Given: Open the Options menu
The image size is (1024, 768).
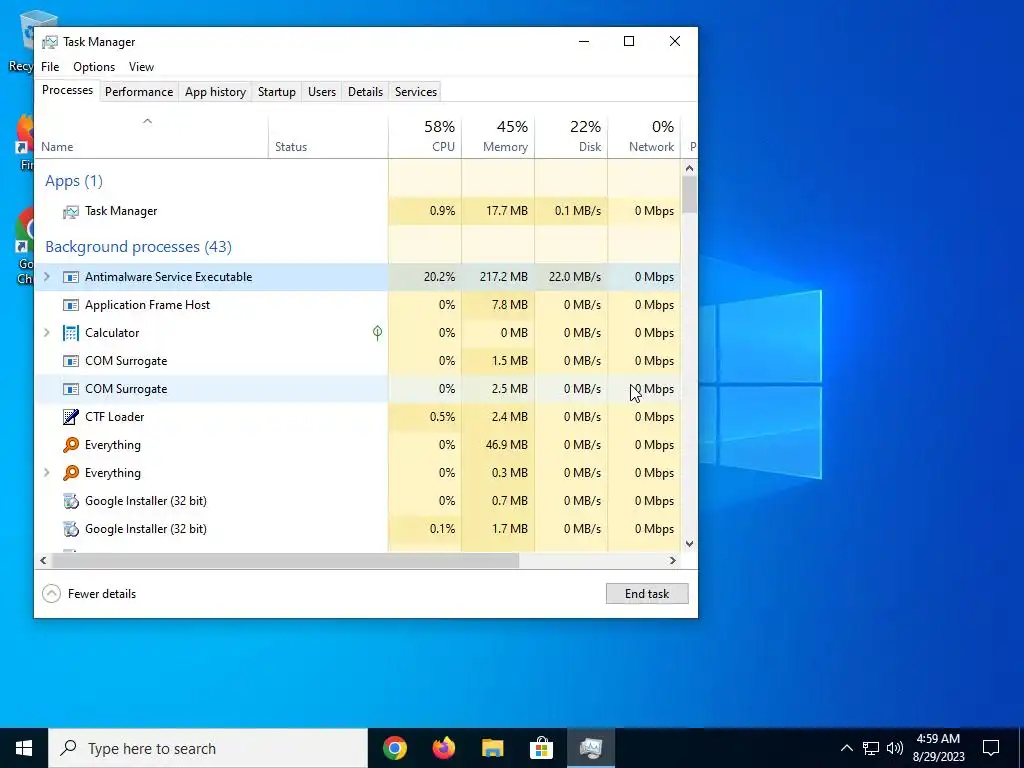Looking at the screenshot, I should [94, 67].
